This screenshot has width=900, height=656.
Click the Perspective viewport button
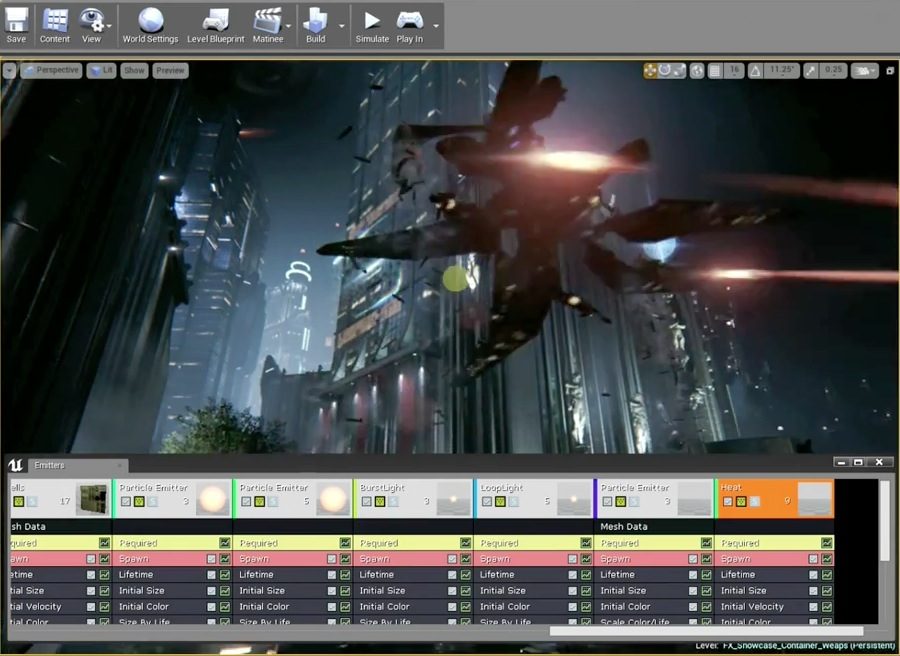[x=51, y=70]
